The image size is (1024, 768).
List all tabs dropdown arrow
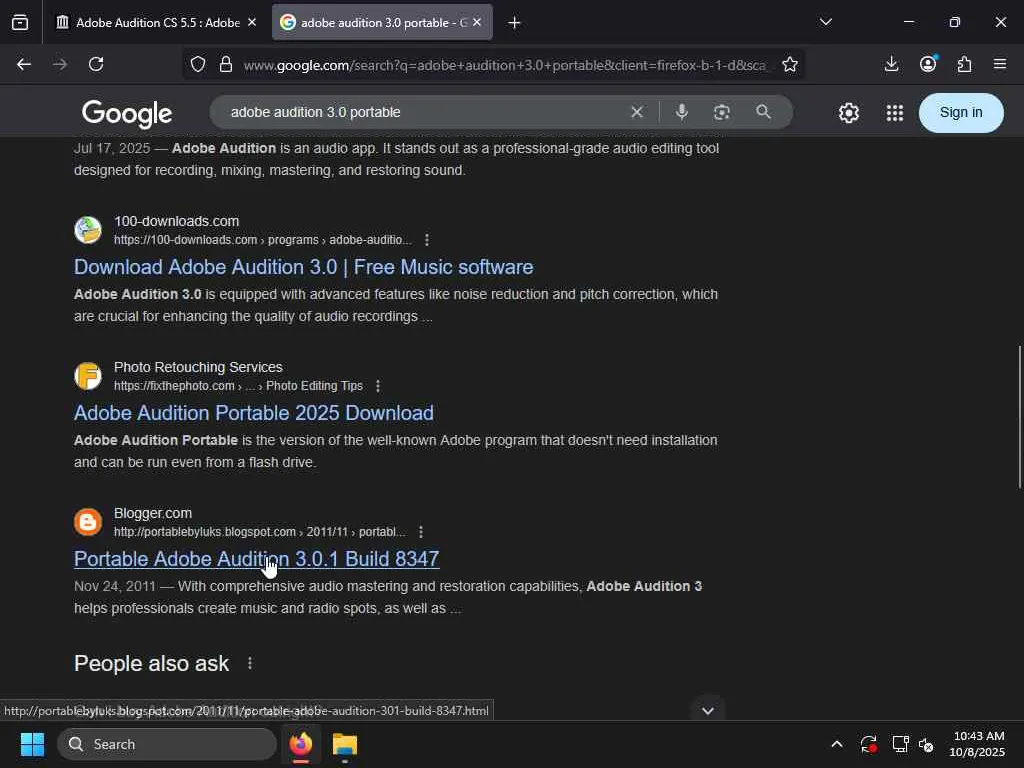click(x=826, y=22)
